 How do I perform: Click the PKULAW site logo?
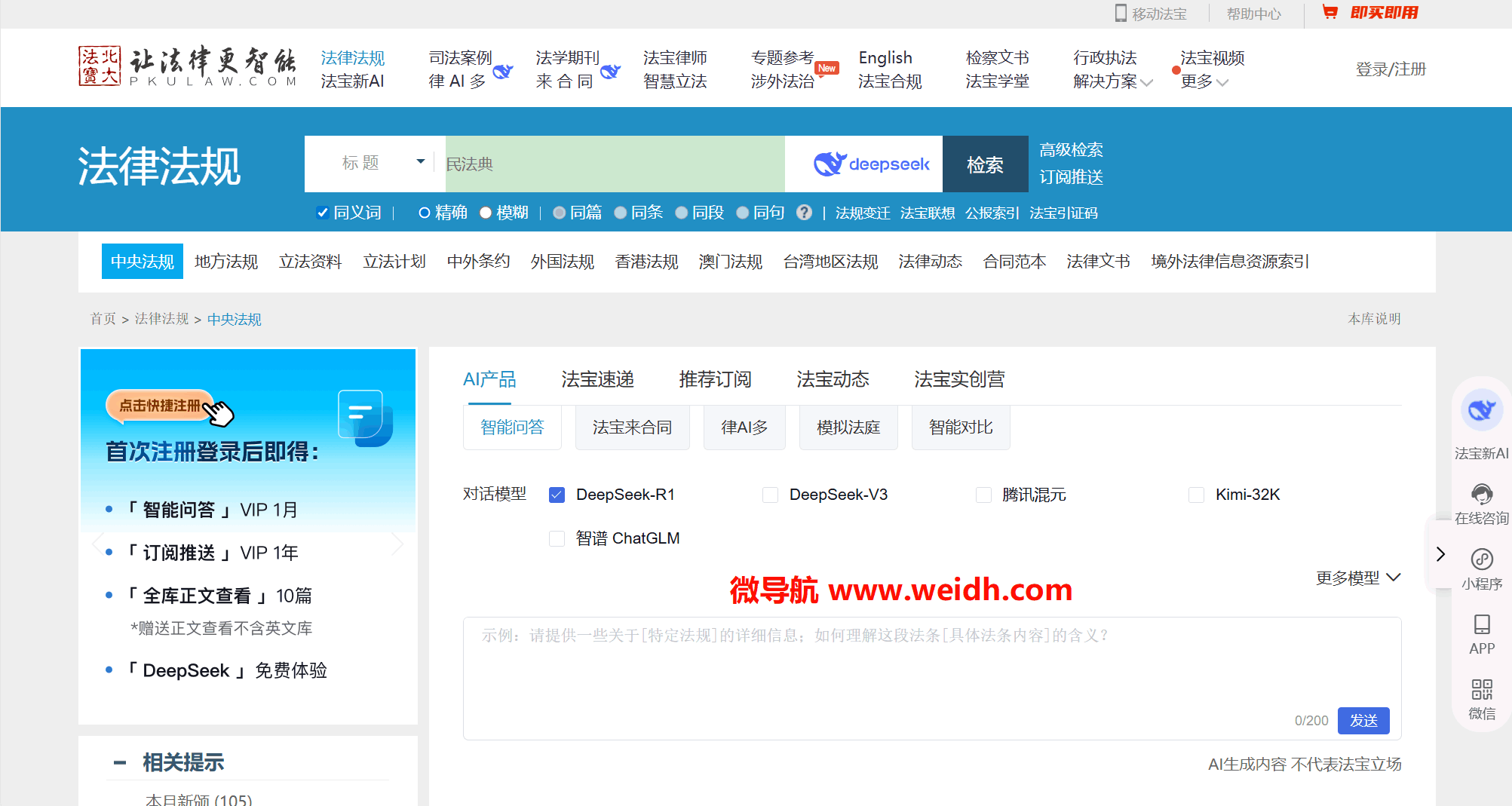[x=188, y=66]
